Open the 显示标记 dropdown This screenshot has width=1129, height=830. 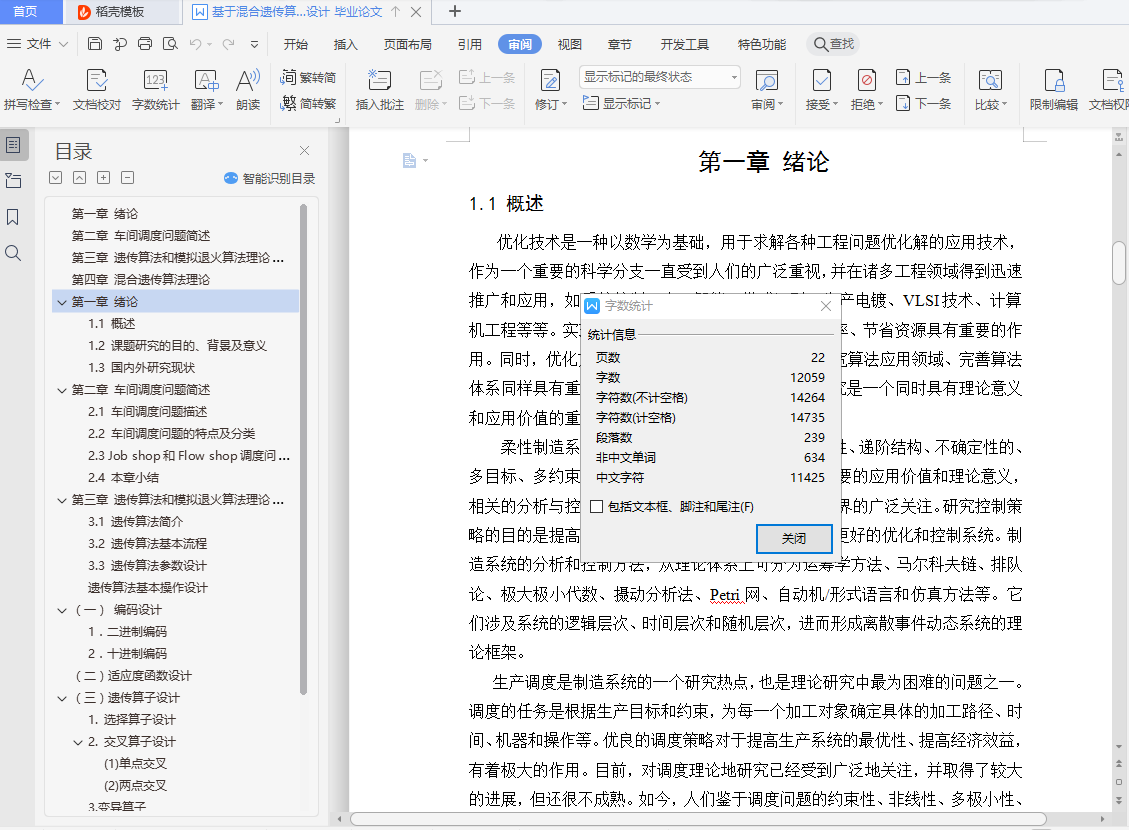click(x=621, y=104)
